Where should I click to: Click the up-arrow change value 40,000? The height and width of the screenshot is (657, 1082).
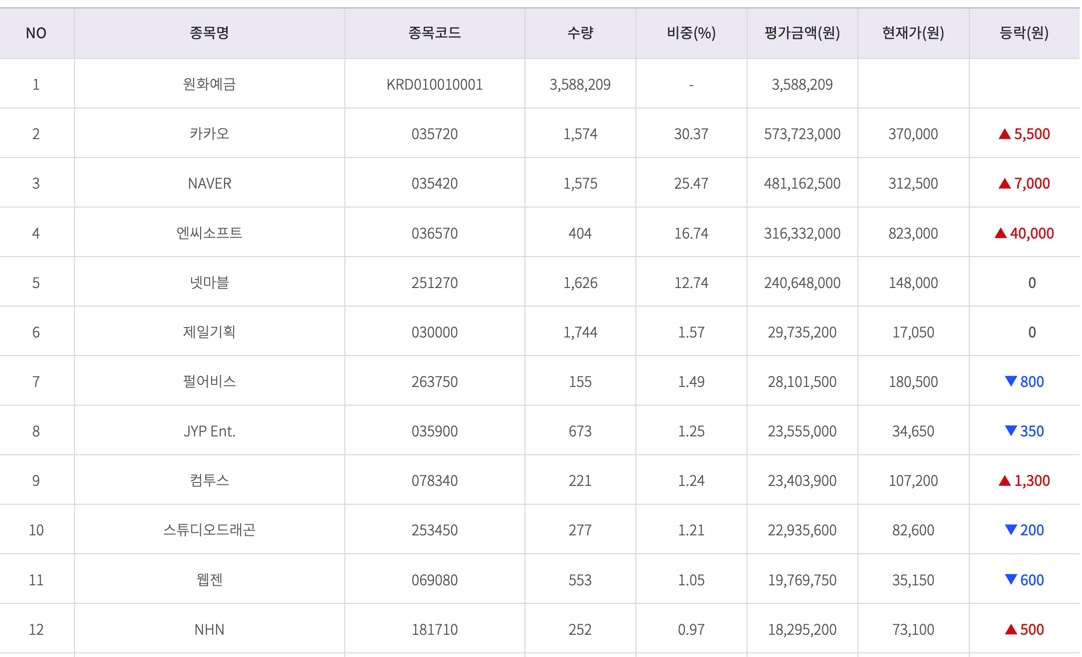(x=1024, y=233)
